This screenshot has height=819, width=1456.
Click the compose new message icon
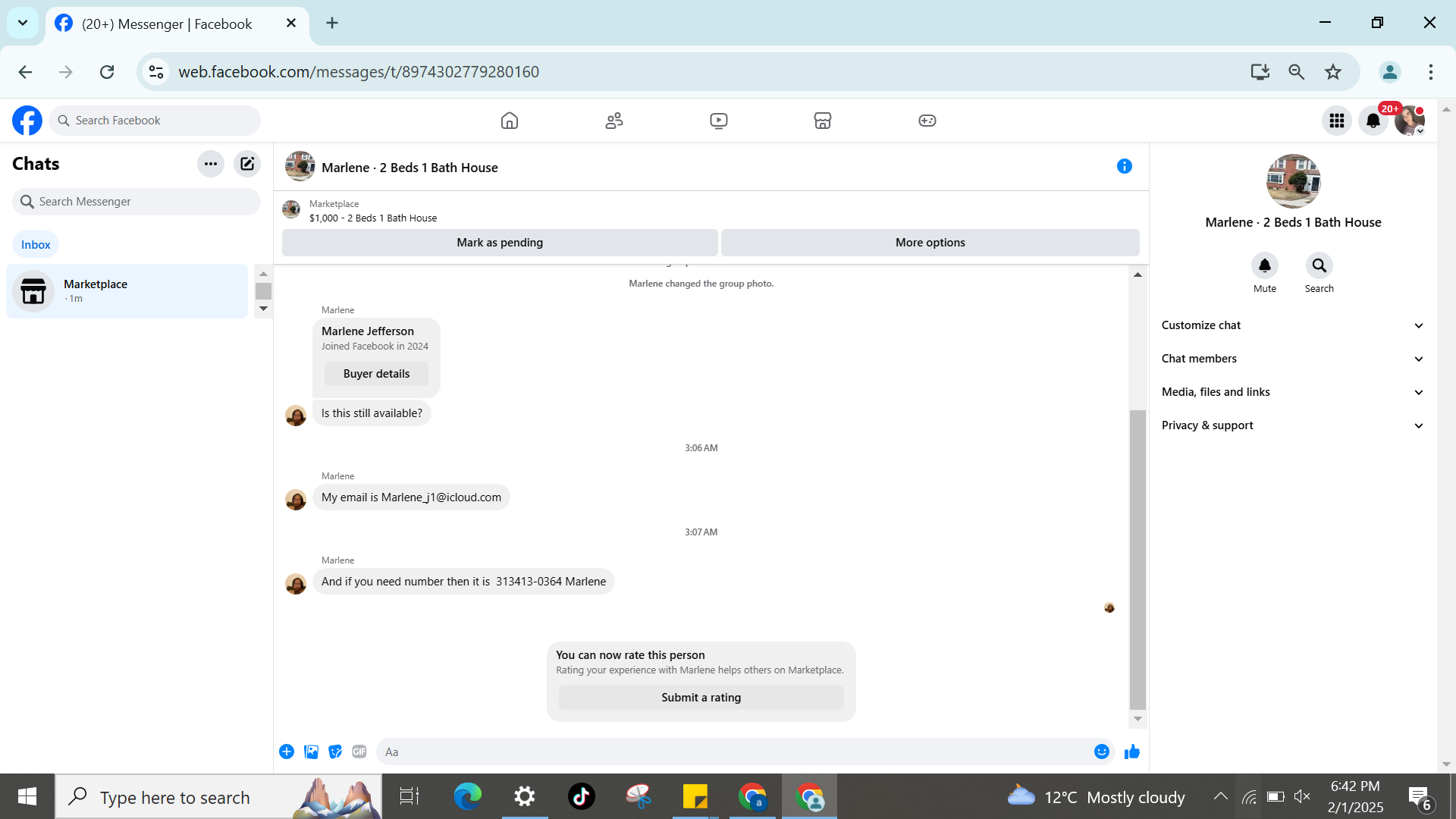point(247,164)
